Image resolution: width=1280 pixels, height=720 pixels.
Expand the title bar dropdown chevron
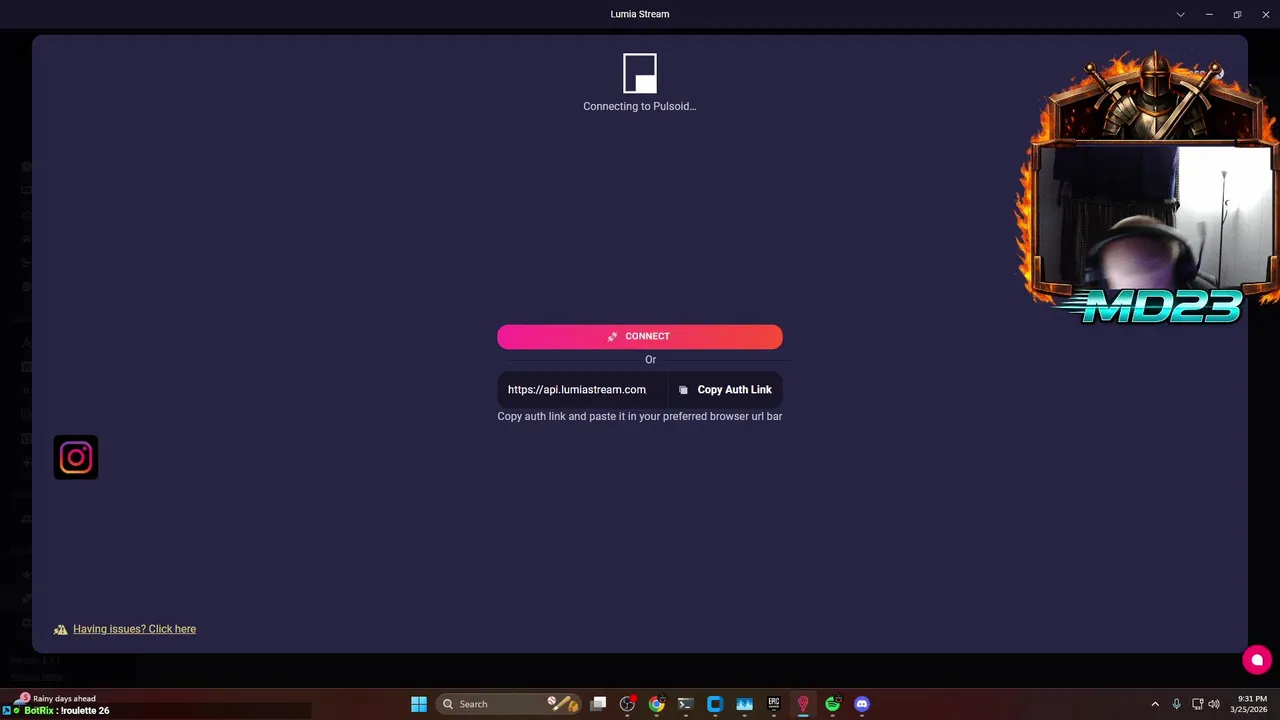click(1181, 14)
